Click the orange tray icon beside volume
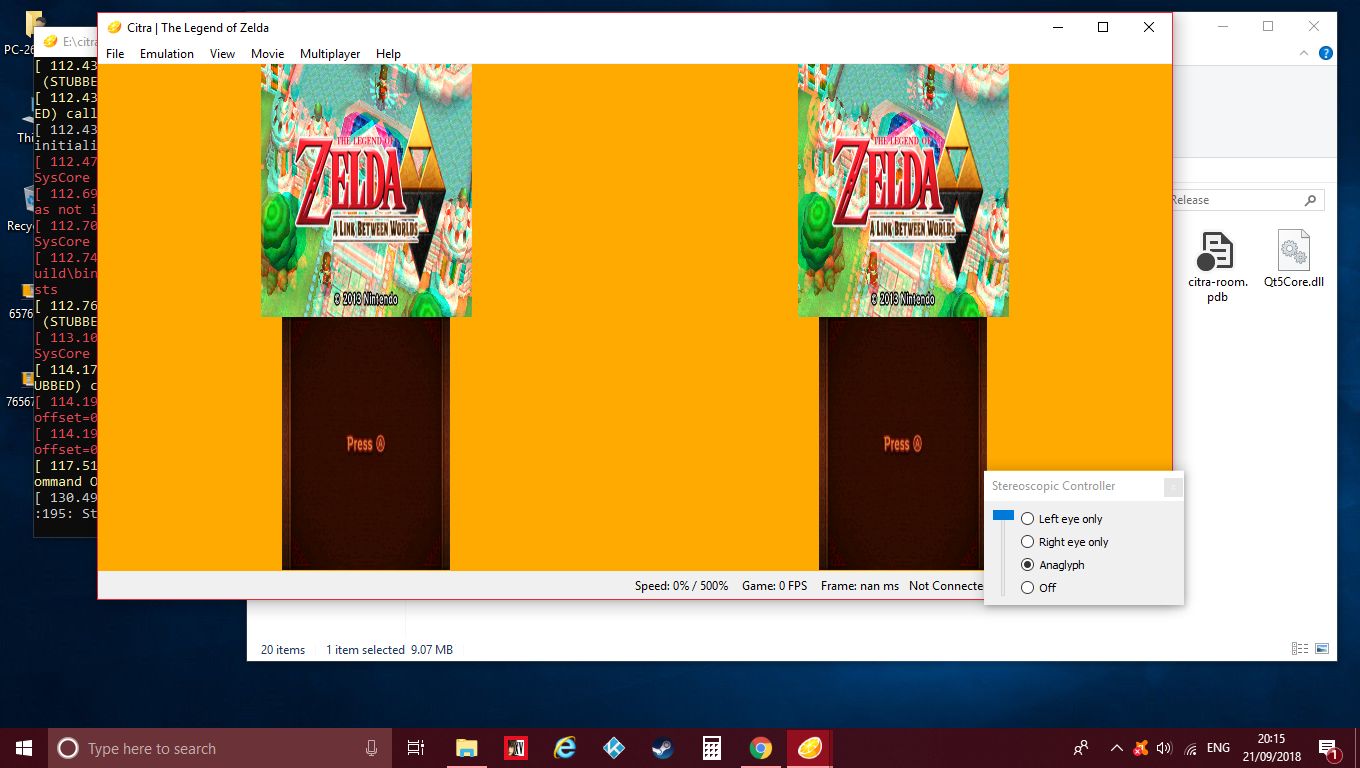The image size is (1360, 768). [1140, 748]
